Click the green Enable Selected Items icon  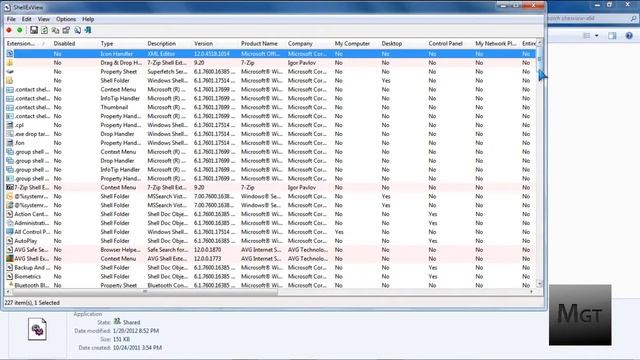(x=20, y=30)
